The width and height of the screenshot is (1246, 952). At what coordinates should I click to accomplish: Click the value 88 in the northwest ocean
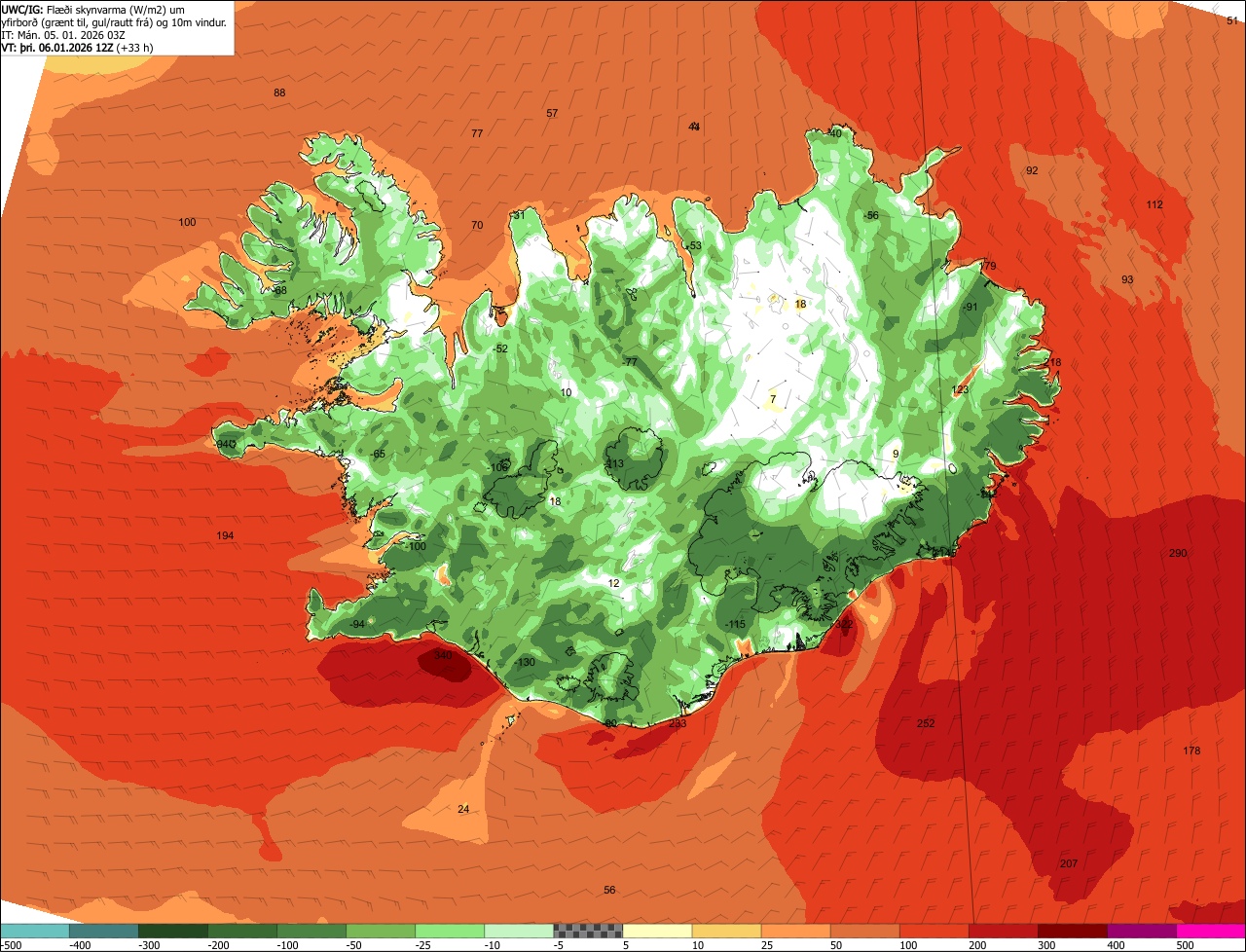click(x=279, y=93)
